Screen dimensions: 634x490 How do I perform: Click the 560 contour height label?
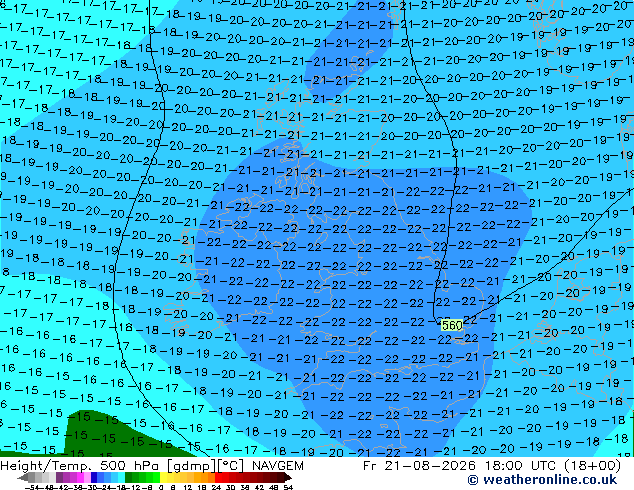[452, 325]
